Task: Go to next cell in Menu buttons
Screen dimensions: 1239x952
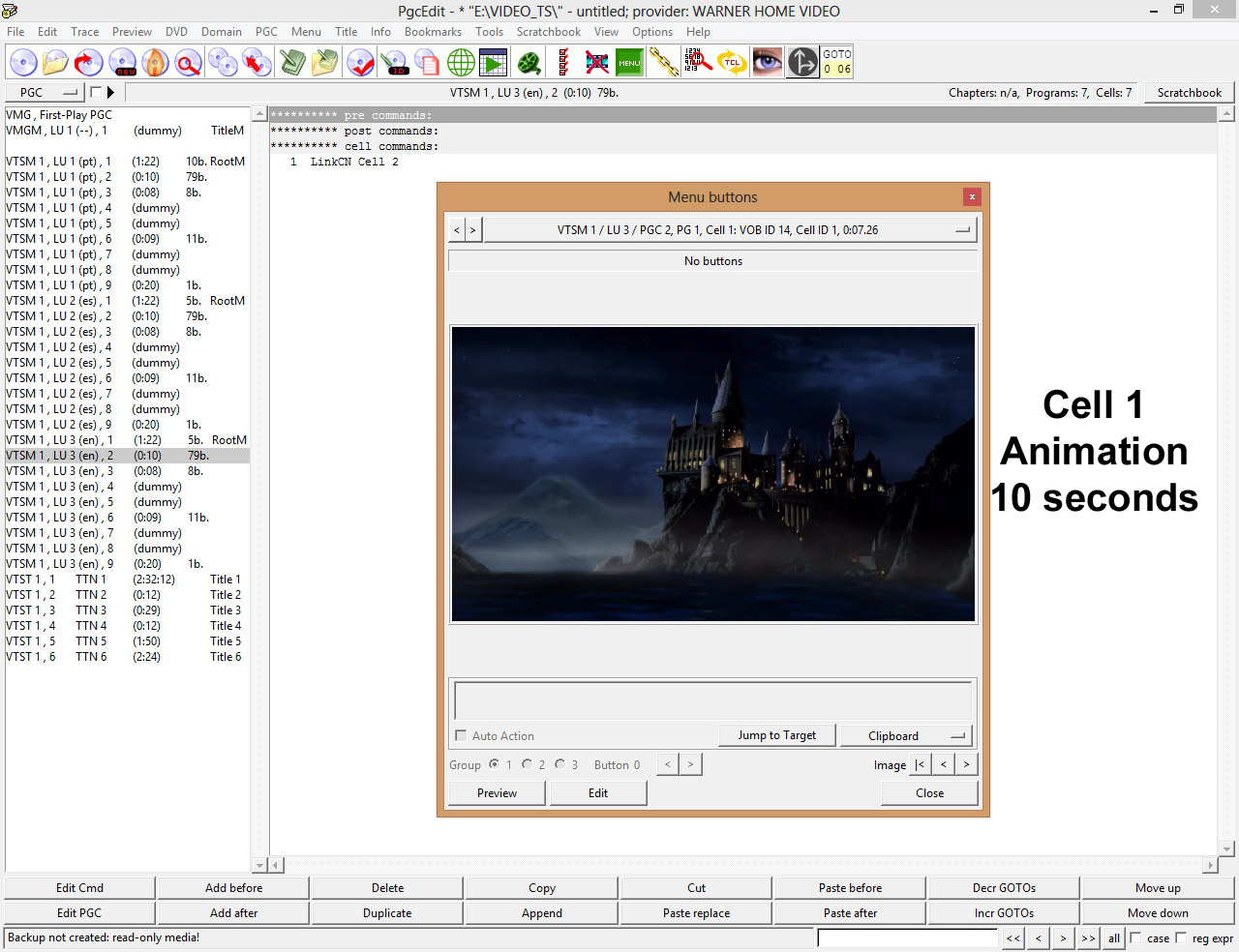Action: [472, 230]
